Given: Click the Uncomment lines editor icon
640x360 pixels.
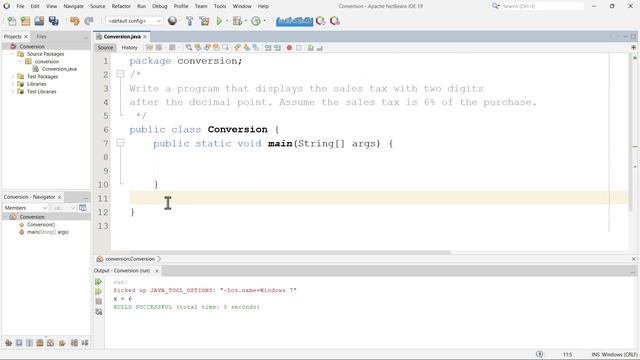Looking at the screenshot, I should (x=320, y=48).
